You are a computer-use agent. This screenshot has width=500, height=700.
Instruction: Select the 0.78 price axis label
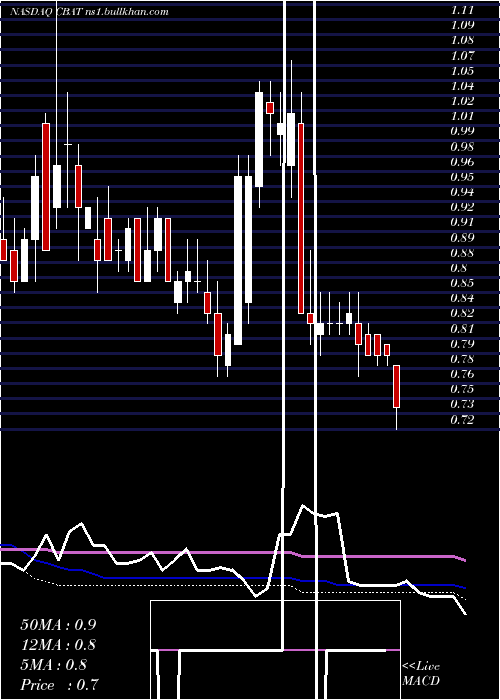462,359
